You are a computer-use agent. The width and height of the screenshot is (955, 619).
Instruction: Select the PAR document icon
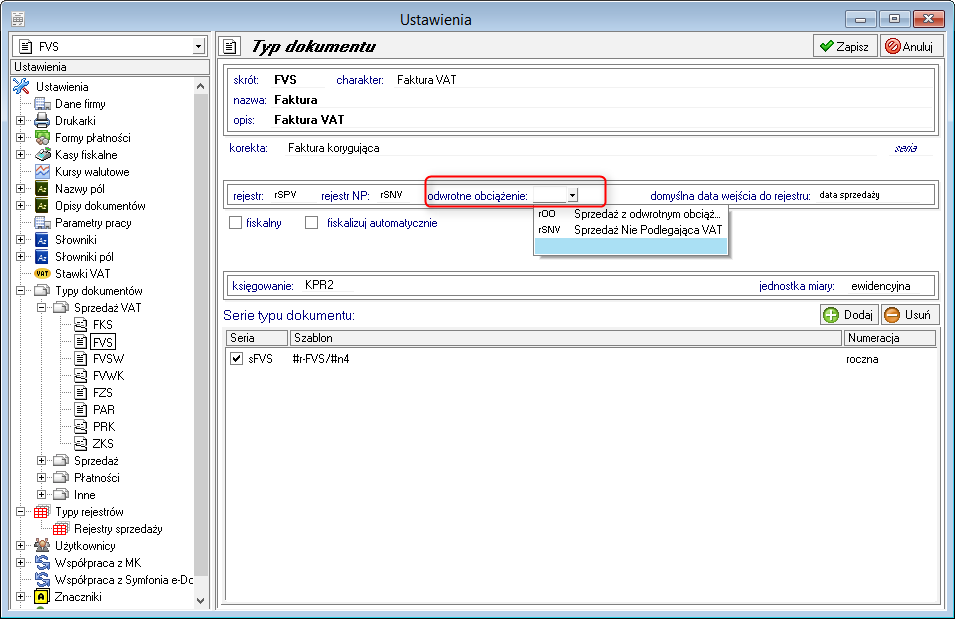(x=80, y=410)
